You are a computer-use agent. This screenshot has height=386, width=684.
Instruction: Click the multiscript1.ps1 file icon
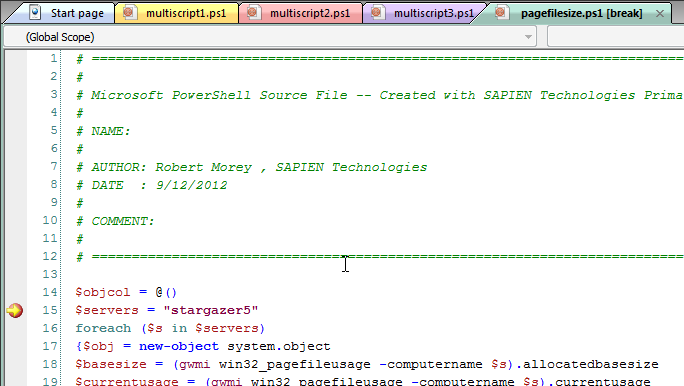(x=129, y=13)
